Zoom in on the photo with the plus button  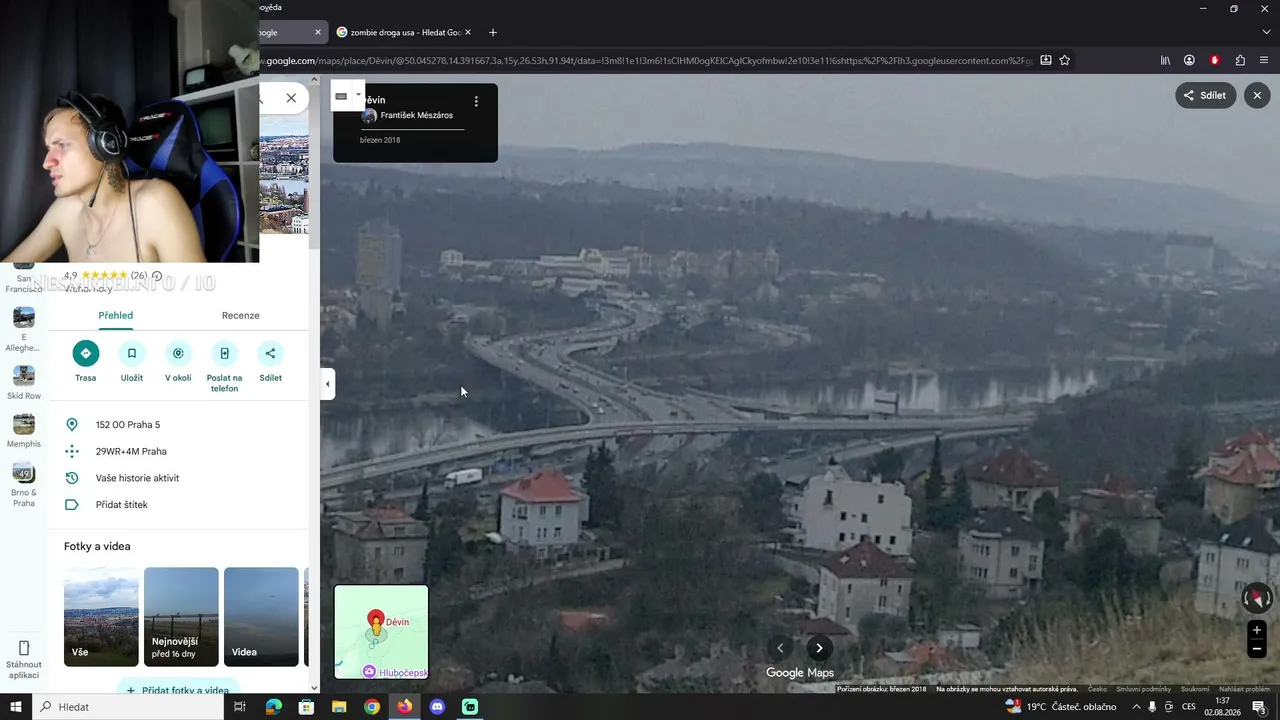pos(1257,630)
